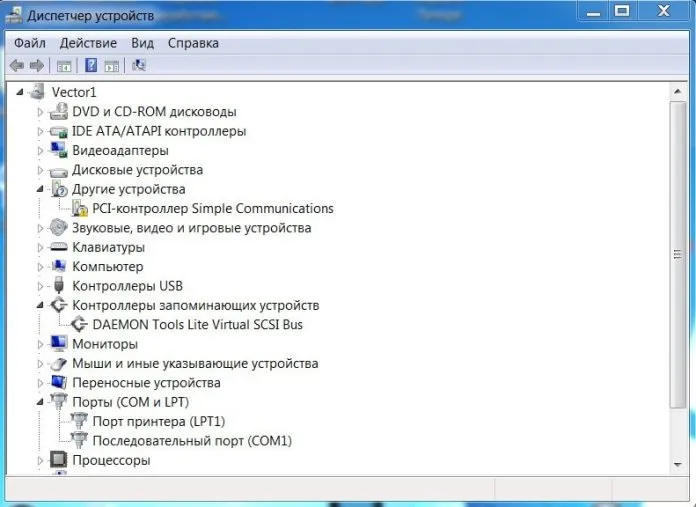
Task: Click the Последовательный порт (COM1) port icon
Action: 79,440
